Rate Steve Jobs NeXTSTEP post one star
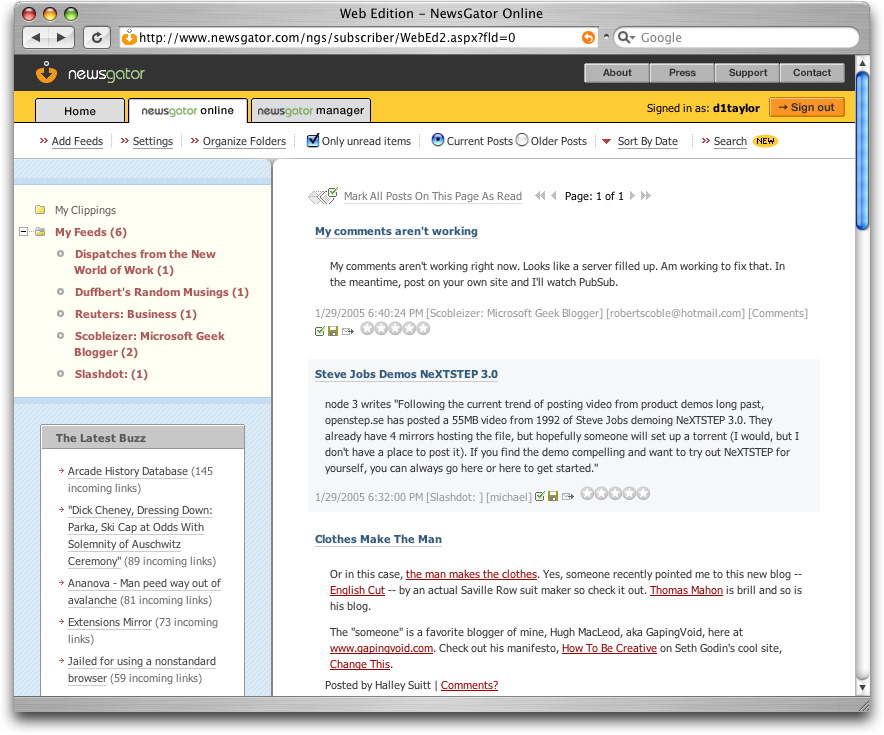884x735 pixels. coord(587,493)
